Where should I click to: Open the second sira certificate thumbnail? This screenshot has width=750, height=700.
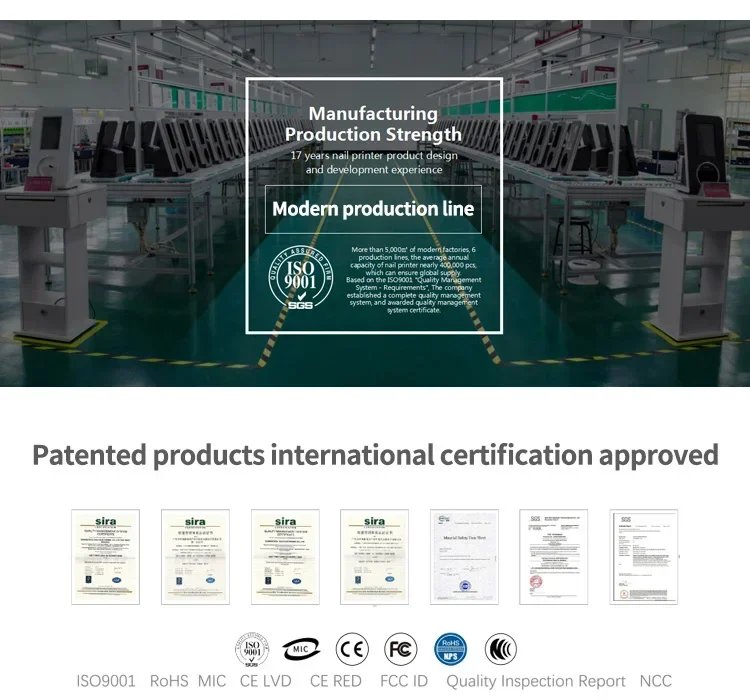pyautogui.click(x=195, y=557)
